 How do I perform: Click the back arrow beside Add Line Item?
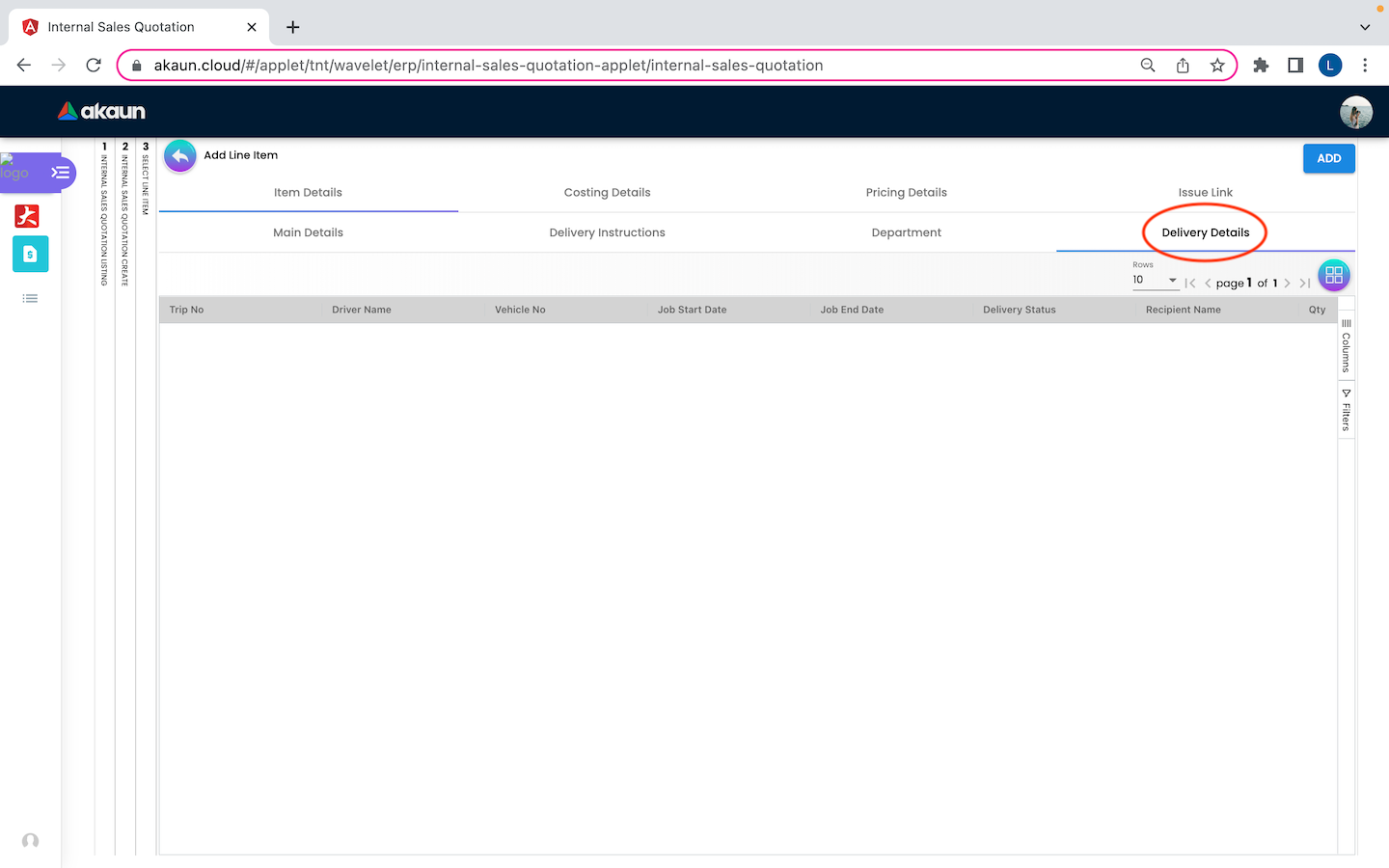tap(180, 155)
